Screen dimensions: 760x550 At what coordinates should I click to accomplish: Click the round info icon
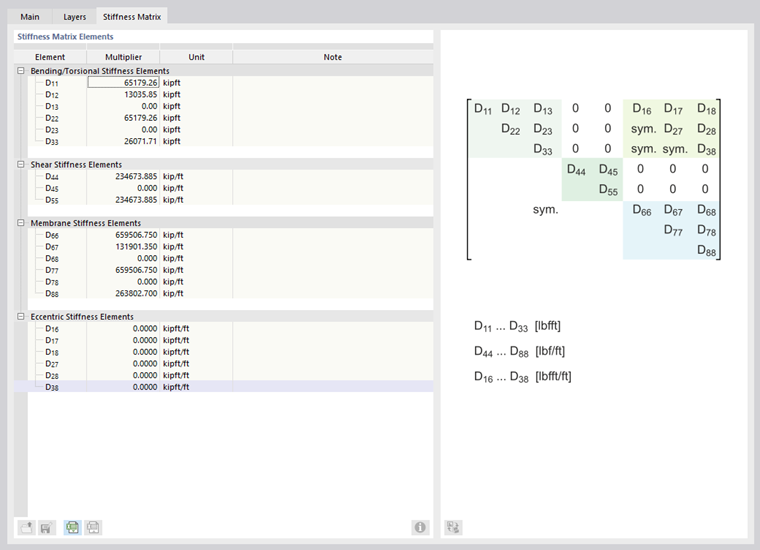tap(420, 527)
